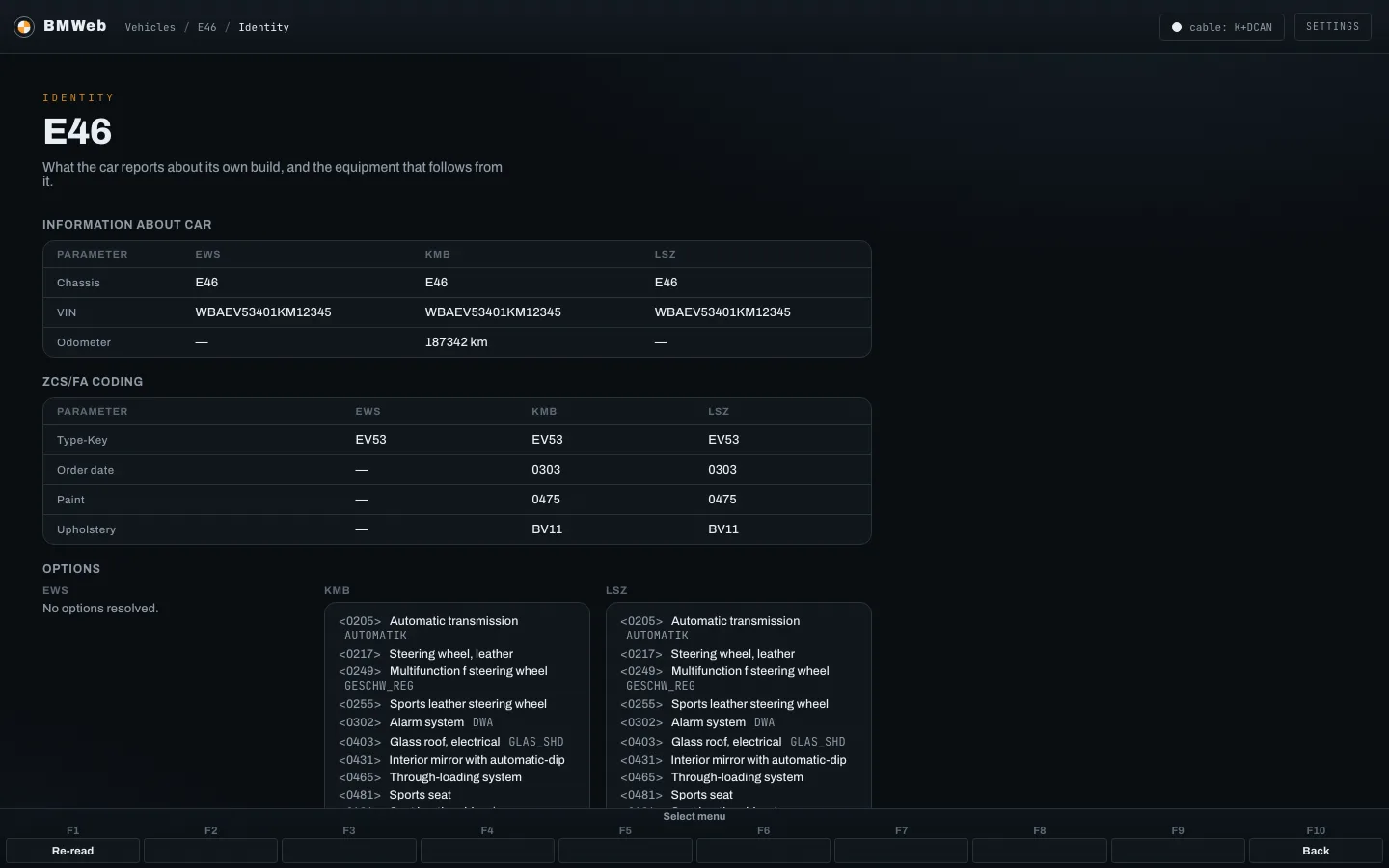Click the KMB VIN value WBAEV53401KM12345

493,312
